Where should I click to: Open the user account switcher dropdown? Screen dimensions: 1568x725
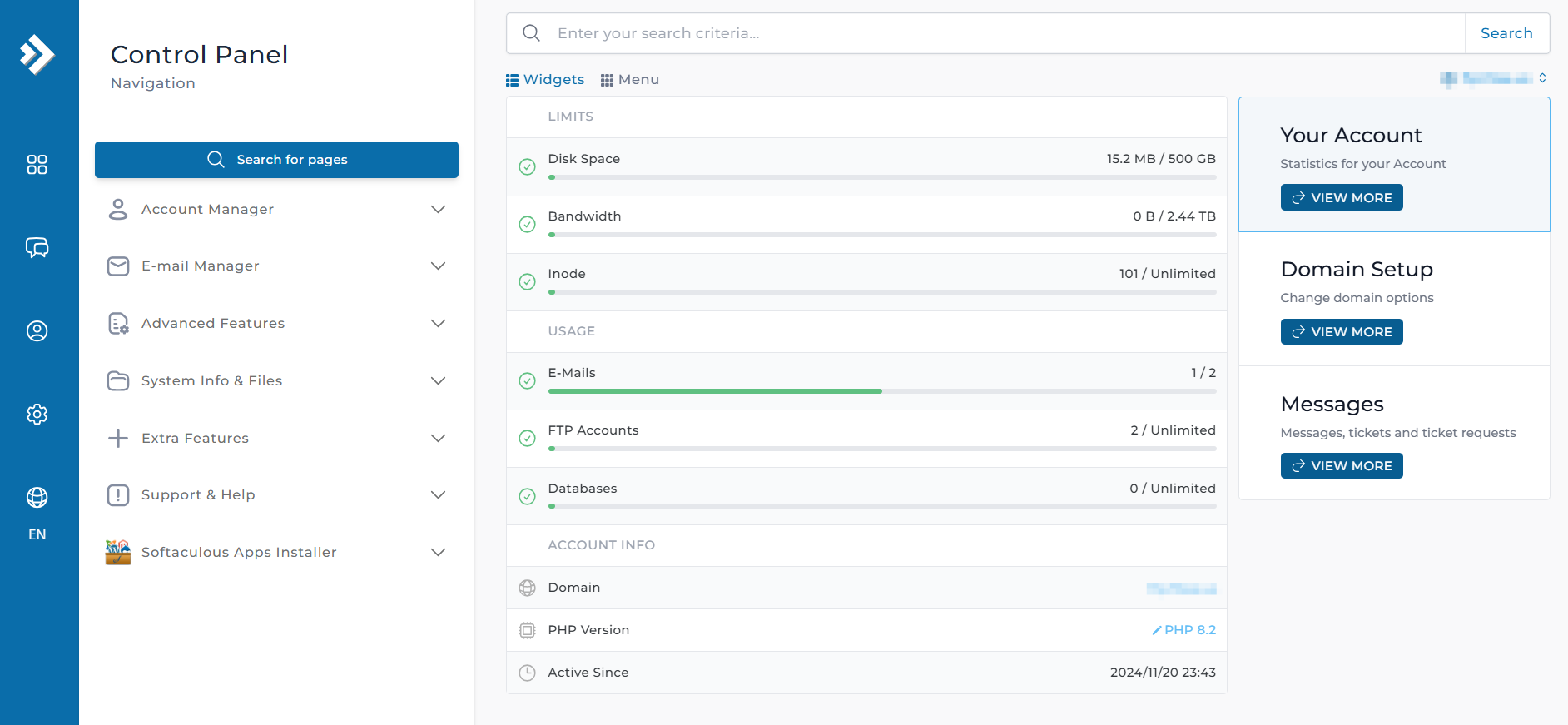tap(1493, 78)
